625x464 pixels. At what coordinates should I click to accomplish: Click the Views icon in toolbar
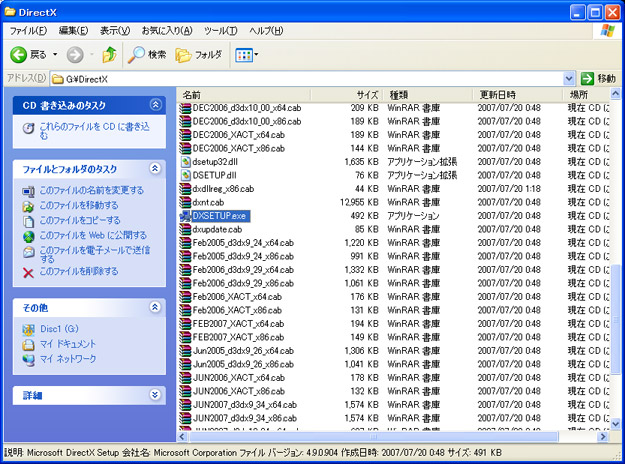(244, 55)
